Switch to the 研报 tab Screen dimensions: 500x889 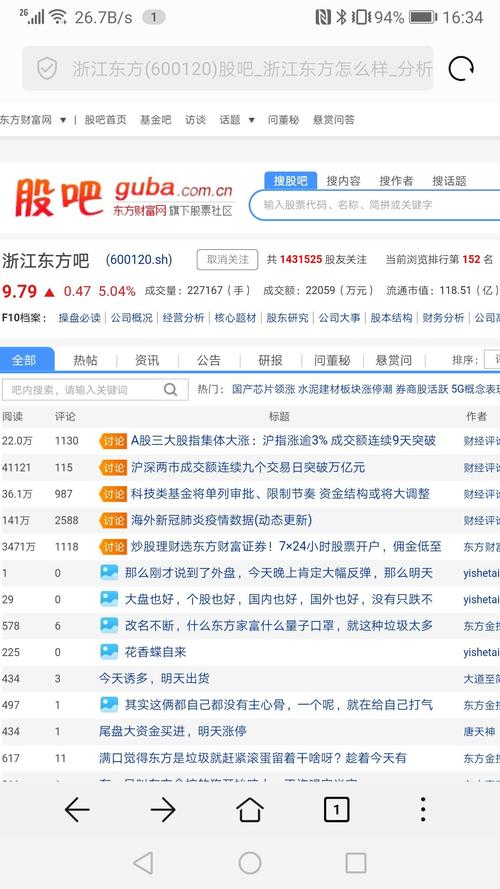271,360
